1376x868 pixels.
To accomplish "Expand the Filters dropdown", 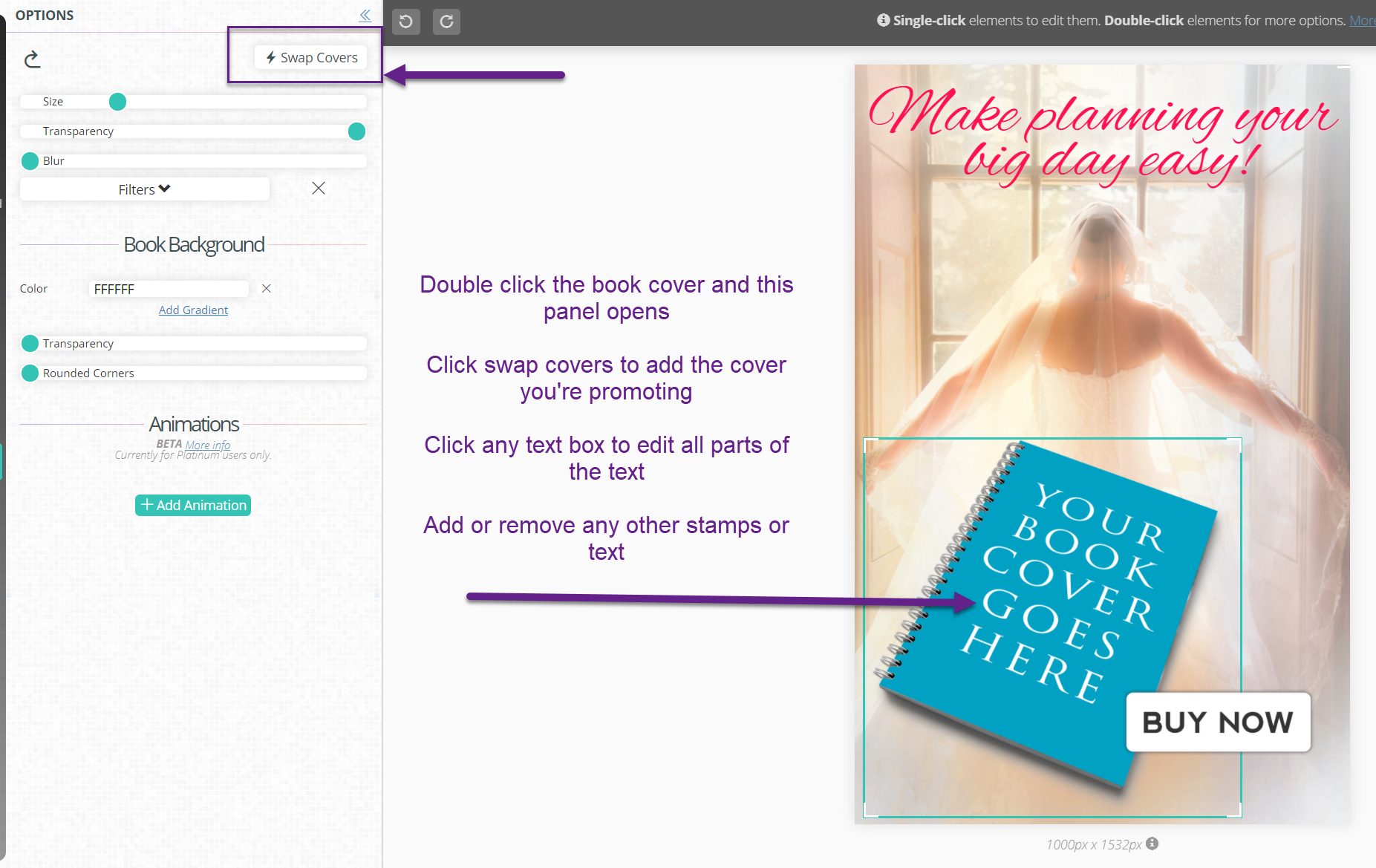I will point(145,189).
